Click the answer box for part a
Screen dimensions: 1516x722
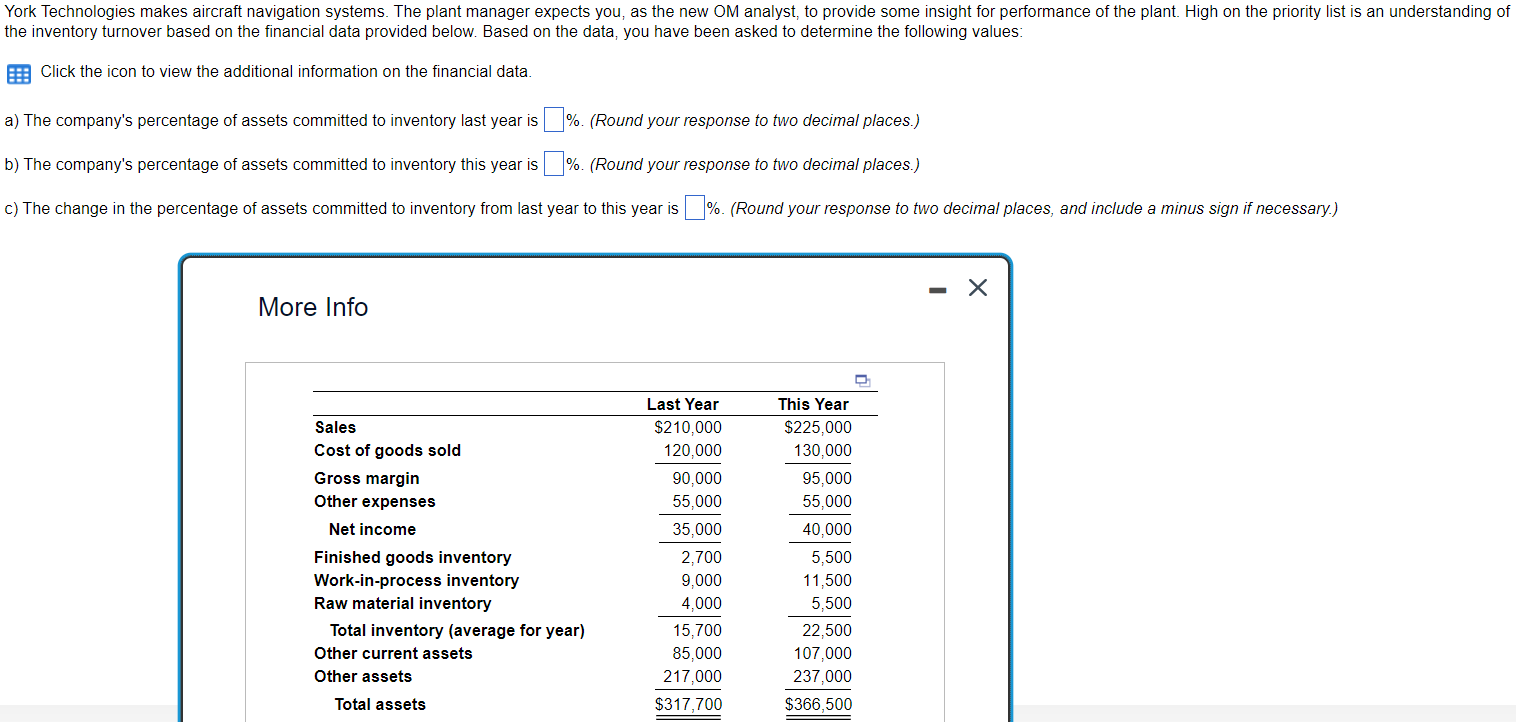coord(552,119)
